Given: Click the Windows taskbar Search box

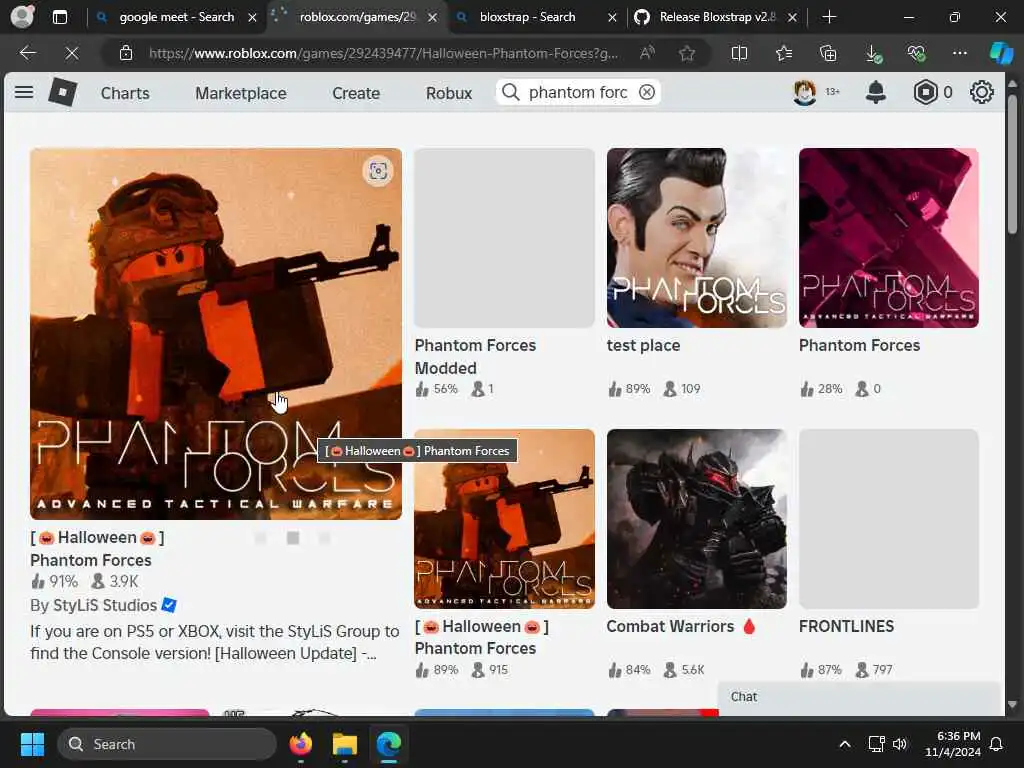Looking at the screenshot, I should (167, 744).
